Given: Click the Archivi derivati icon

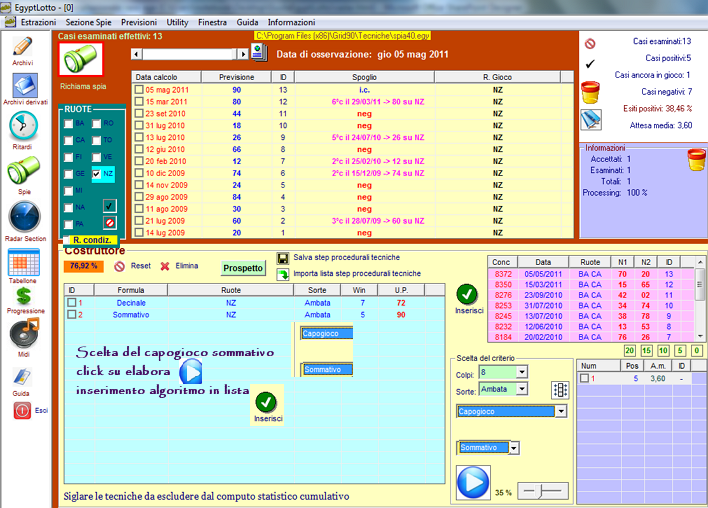Looking at the screenshot, I should click(x=24, y=86).
